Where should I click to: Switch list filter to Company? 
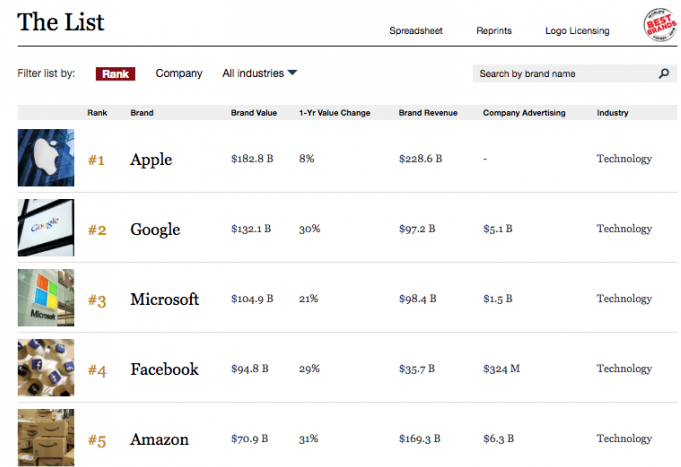pos(179,73)
